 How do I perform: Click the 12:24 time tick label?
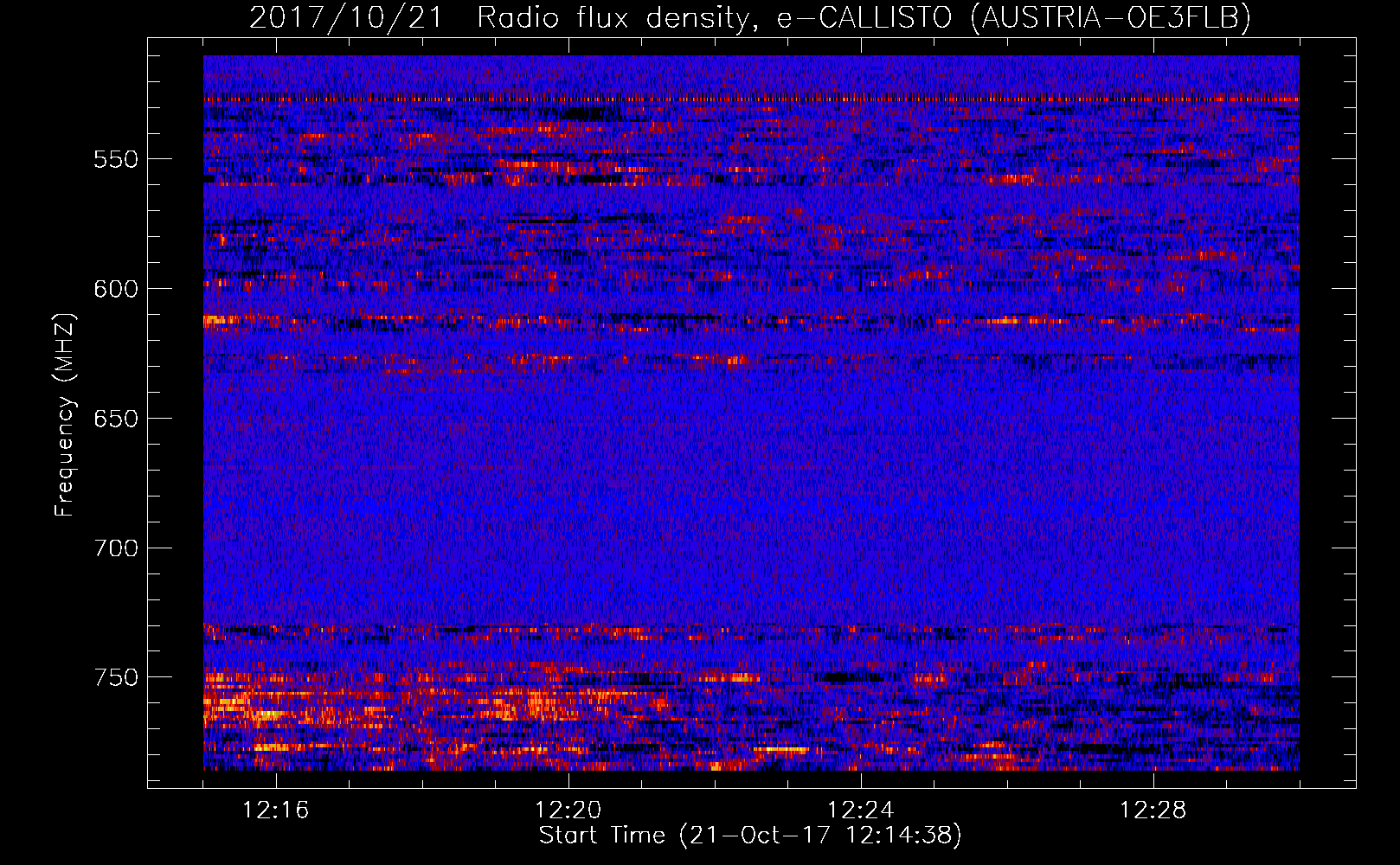[861, 811]
